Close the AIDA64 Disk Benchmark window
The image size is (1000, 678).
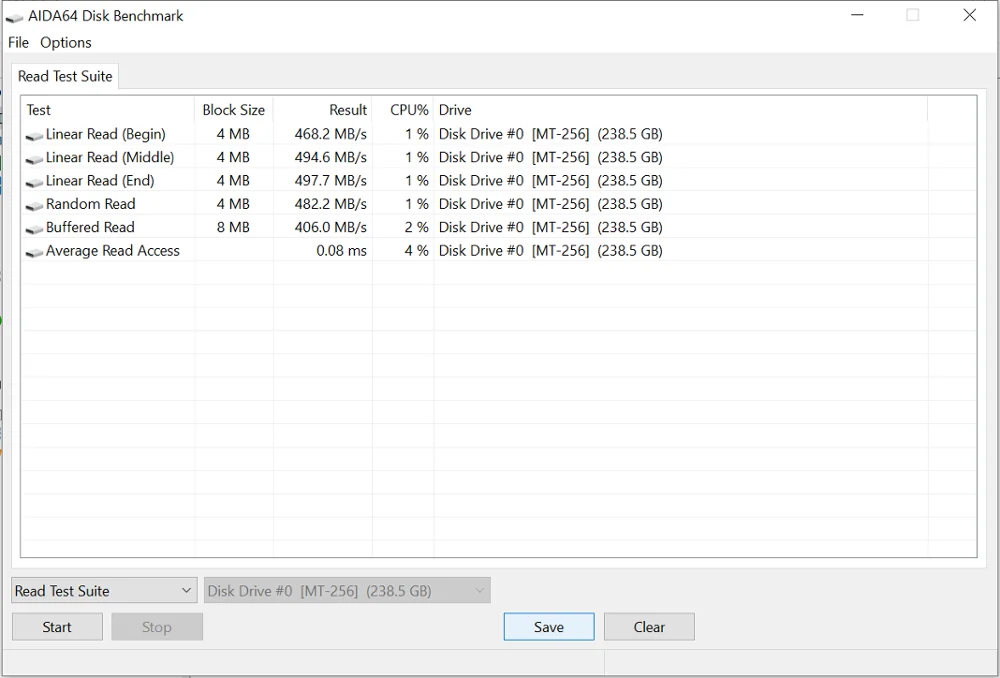pyautogui.click(x=969, y=15)
